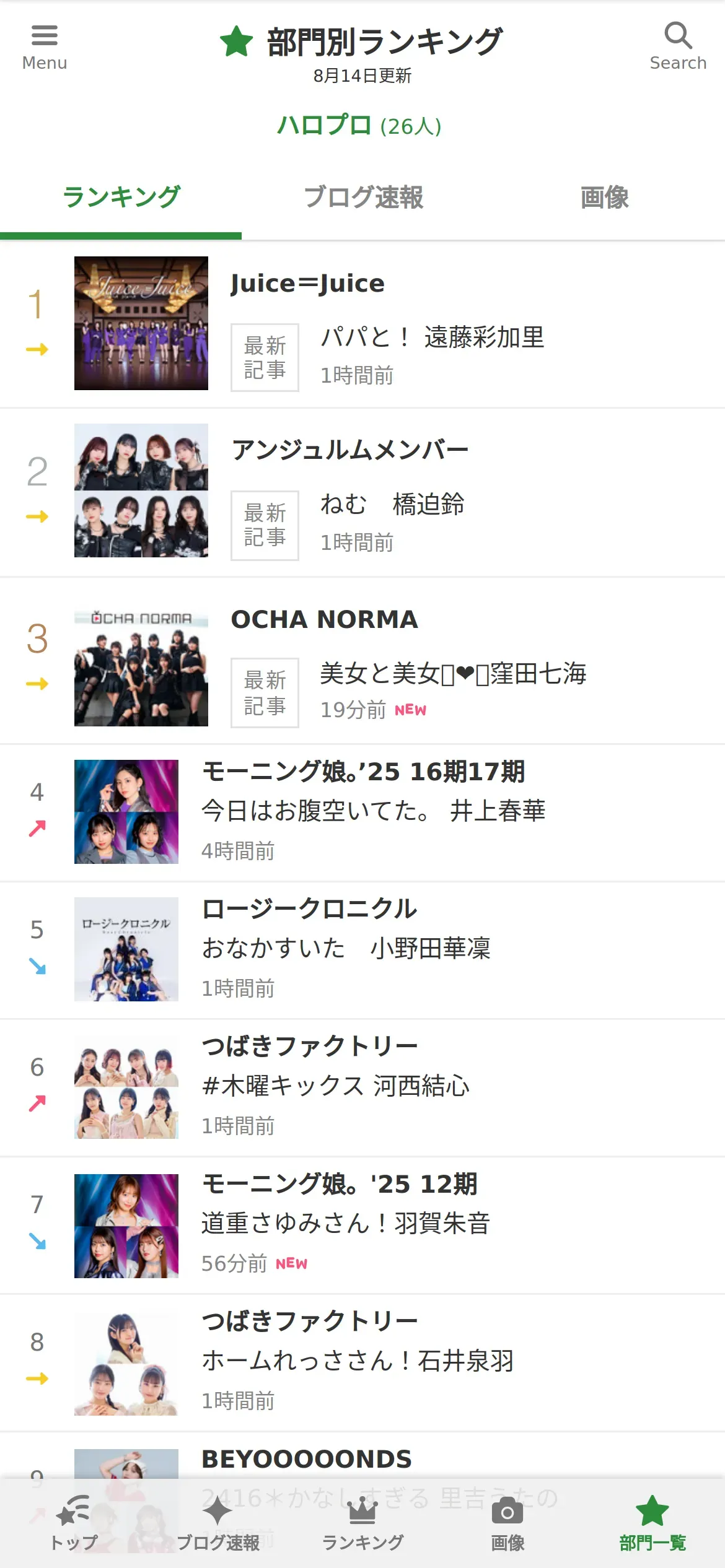Click the green star beside 部門別ランキング title
This screenshot has height=1568, width=725.
point(236,41)
